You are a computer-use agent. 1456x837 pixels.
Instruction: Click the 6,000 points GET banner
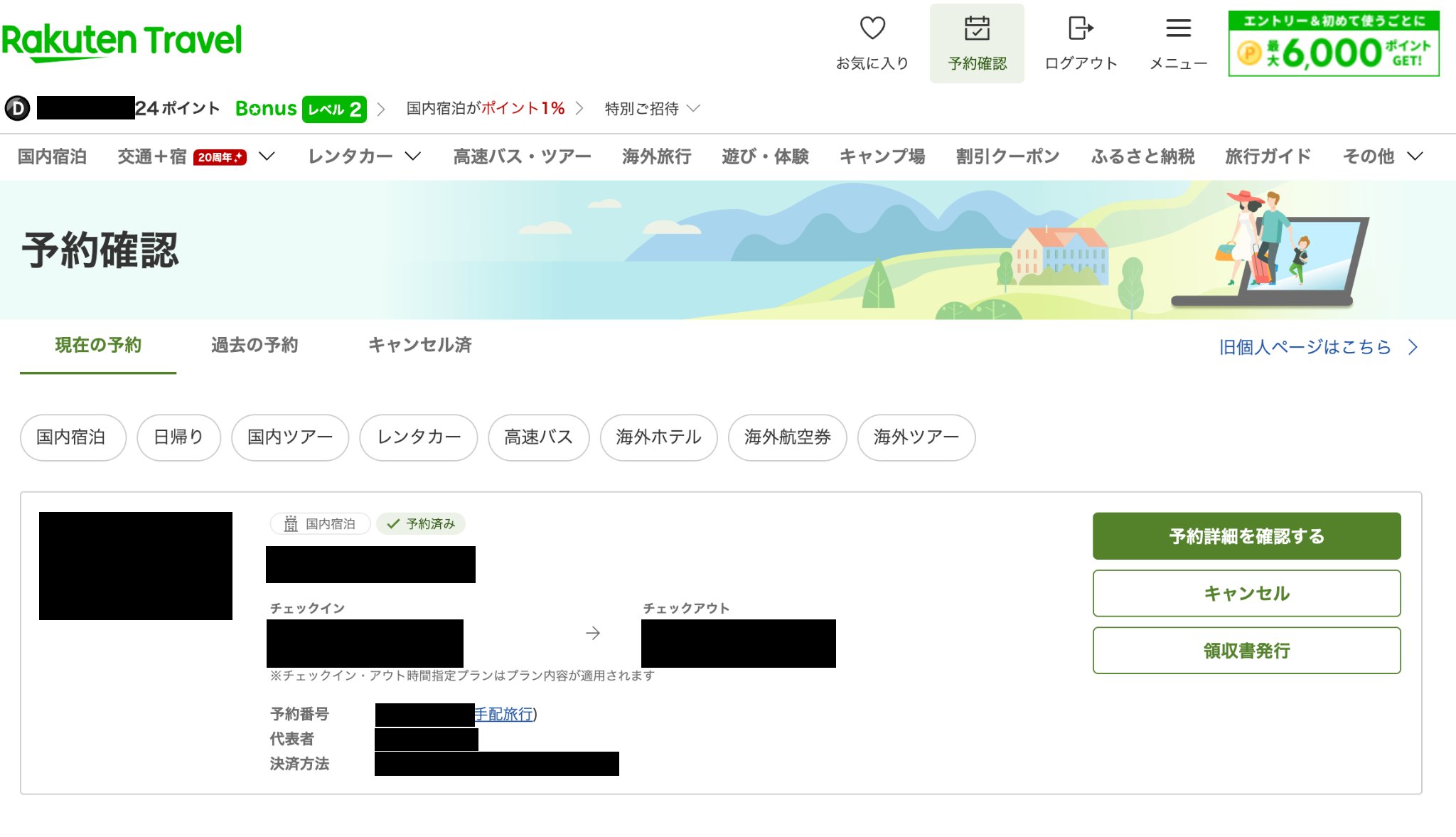1334,43
